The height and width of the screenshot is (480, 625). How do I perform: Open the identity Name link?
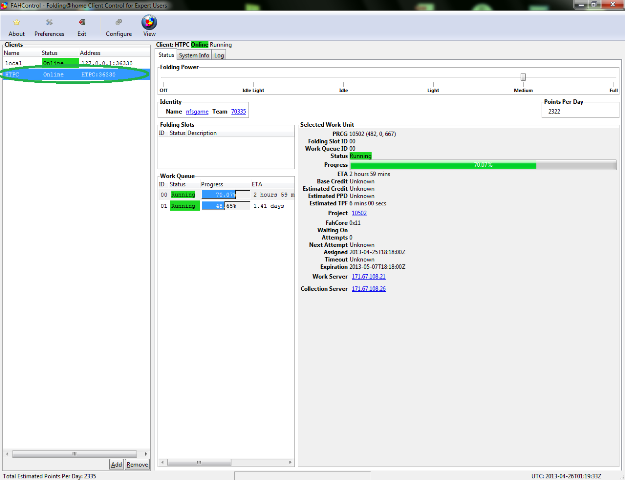tap(197, 112)
